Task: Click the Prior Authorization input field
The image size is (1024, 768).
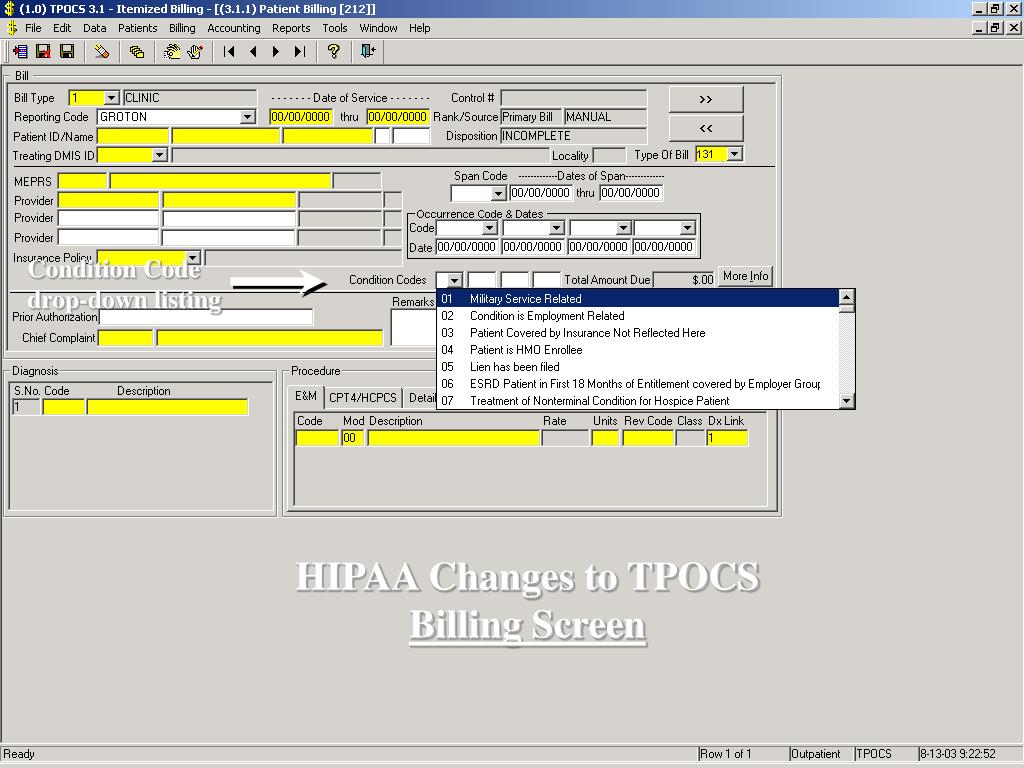Action: pyautogui.click(x=206, y=317)
